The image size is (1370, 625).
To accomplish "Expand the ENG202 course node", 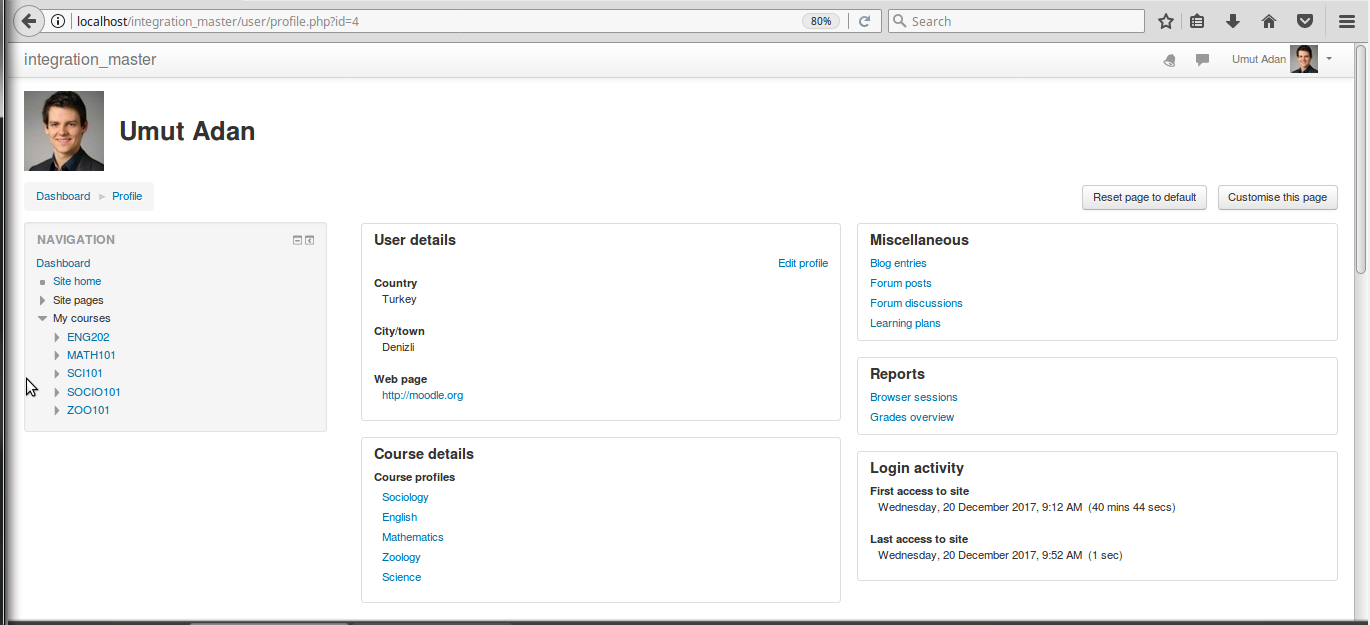I will 58,337.
